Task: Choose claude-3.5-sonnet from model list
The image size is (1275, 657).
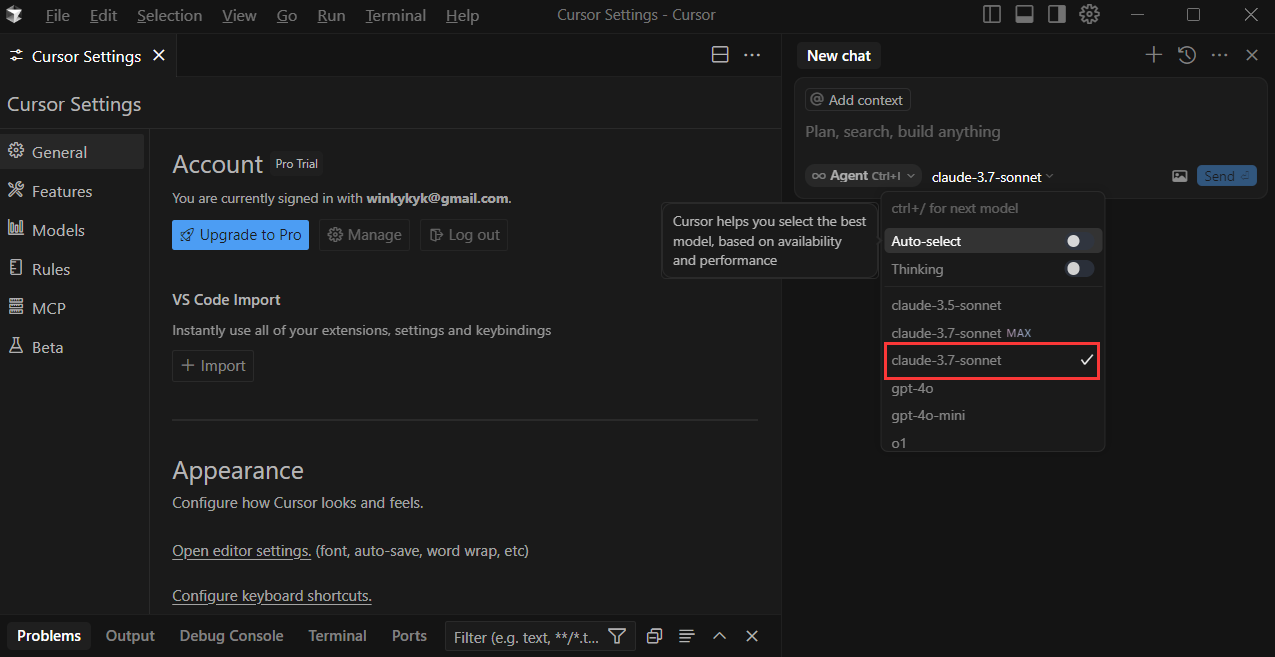Action: 993,305
